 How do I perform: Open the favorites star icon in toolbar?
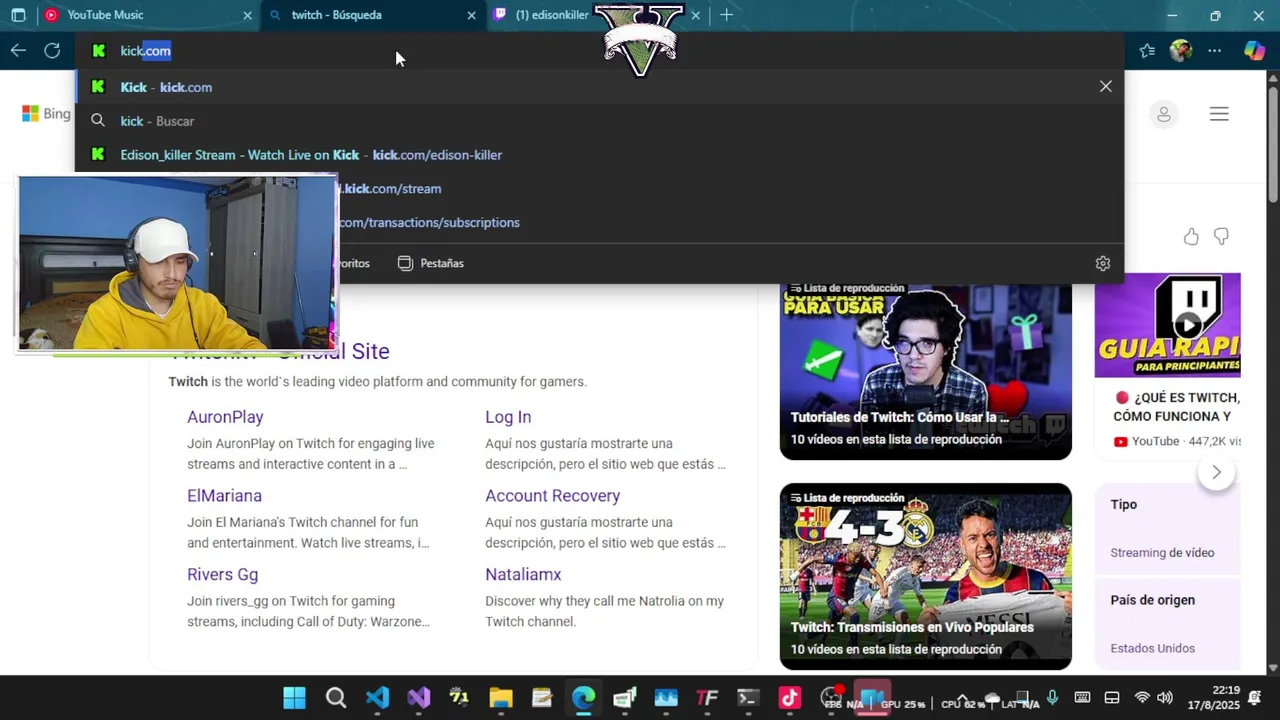(1147, 51)
